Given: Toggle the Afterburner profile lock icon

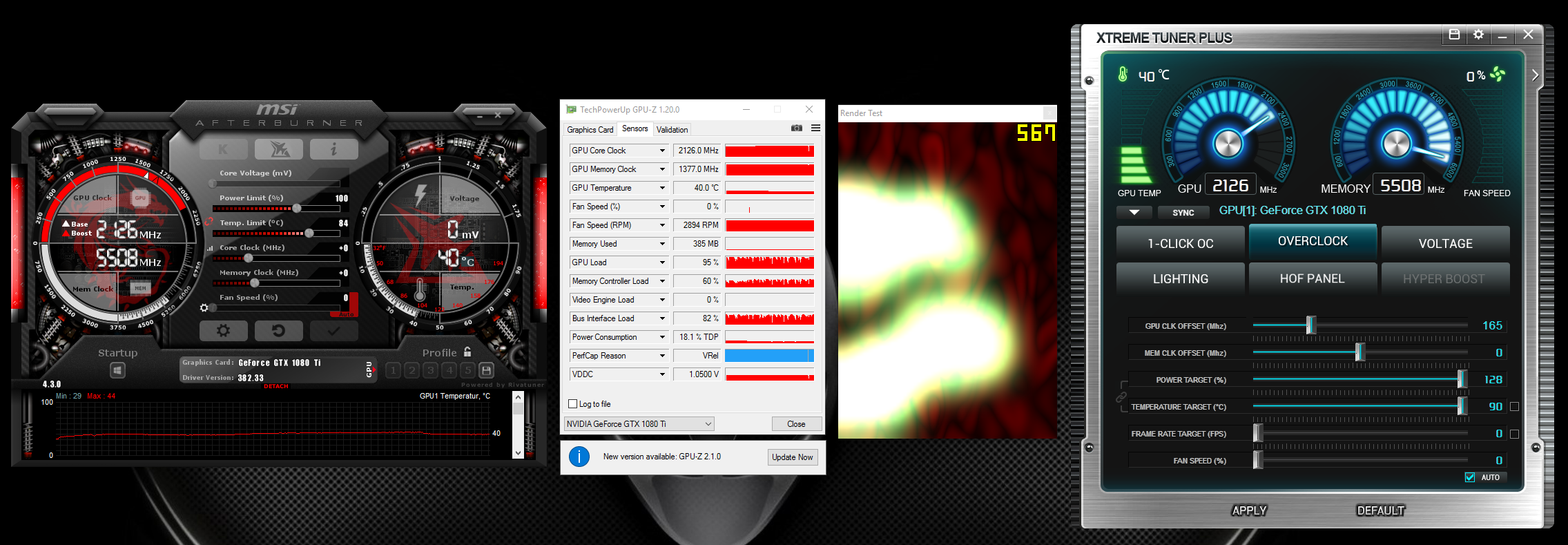Looking at the screenshot, I should (x=467, y=352).
